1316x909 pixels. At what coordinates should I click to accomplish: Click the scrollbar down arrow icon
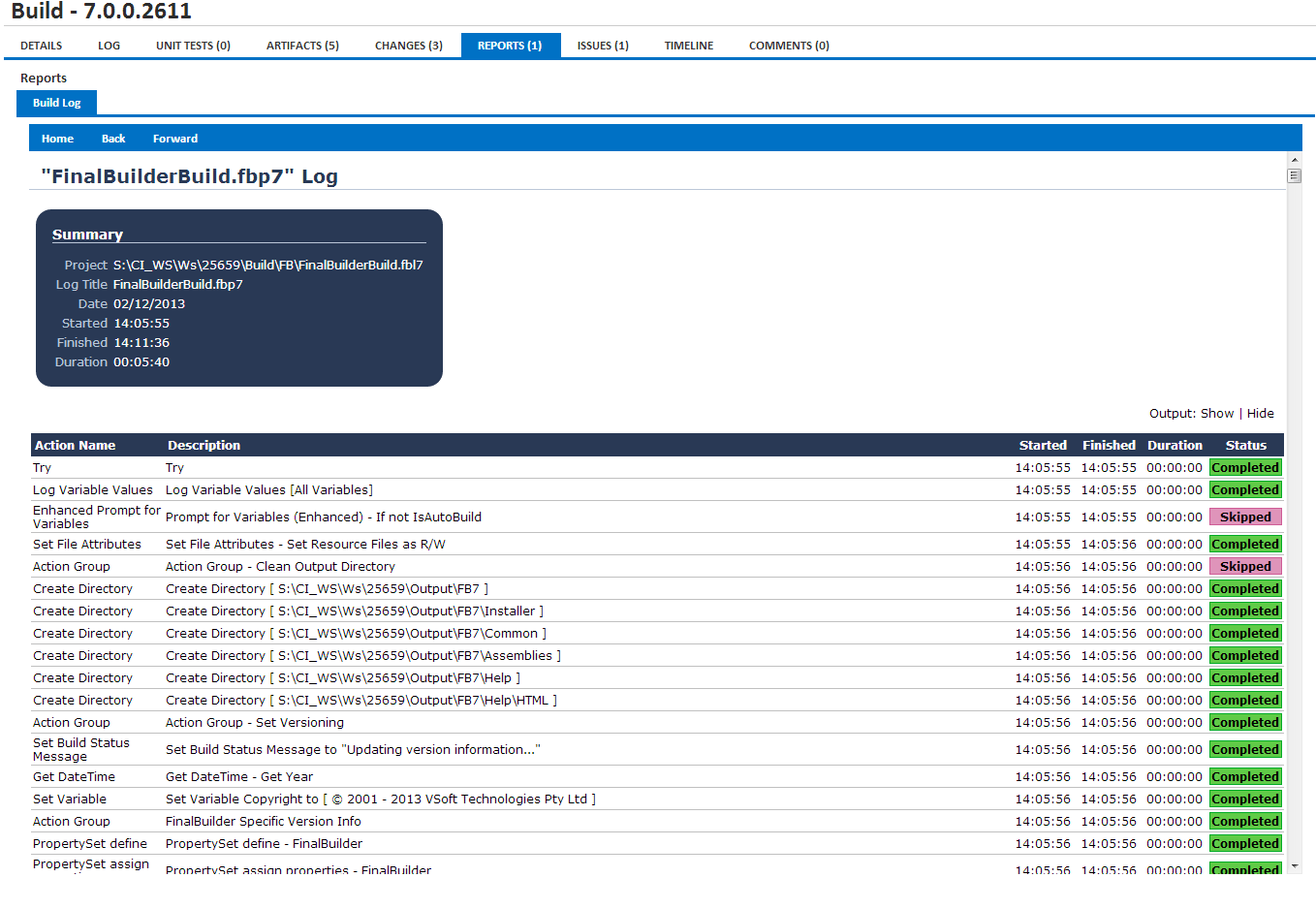click(1295, 865)
